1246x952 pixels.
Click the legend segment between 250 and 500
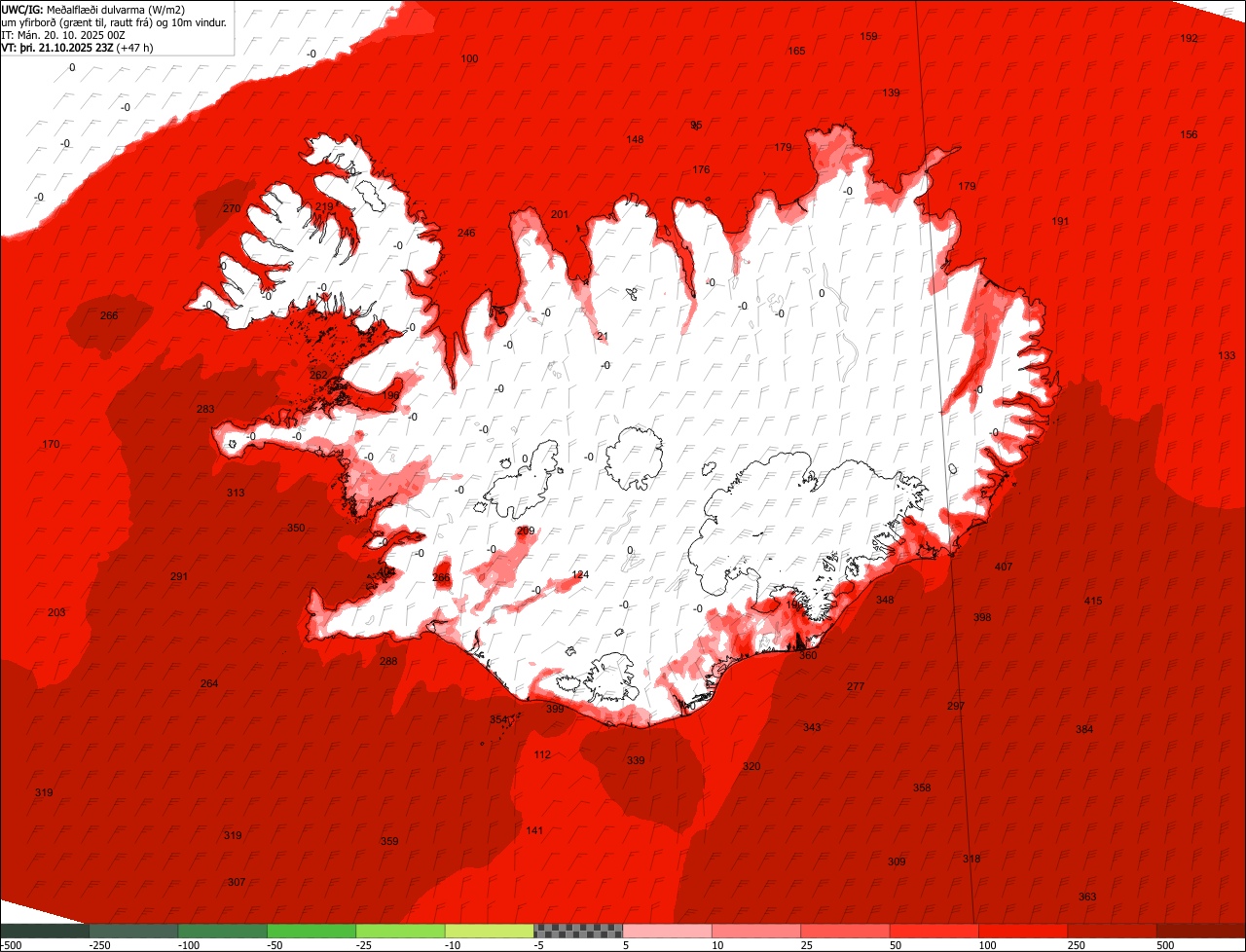point(1112,931)
